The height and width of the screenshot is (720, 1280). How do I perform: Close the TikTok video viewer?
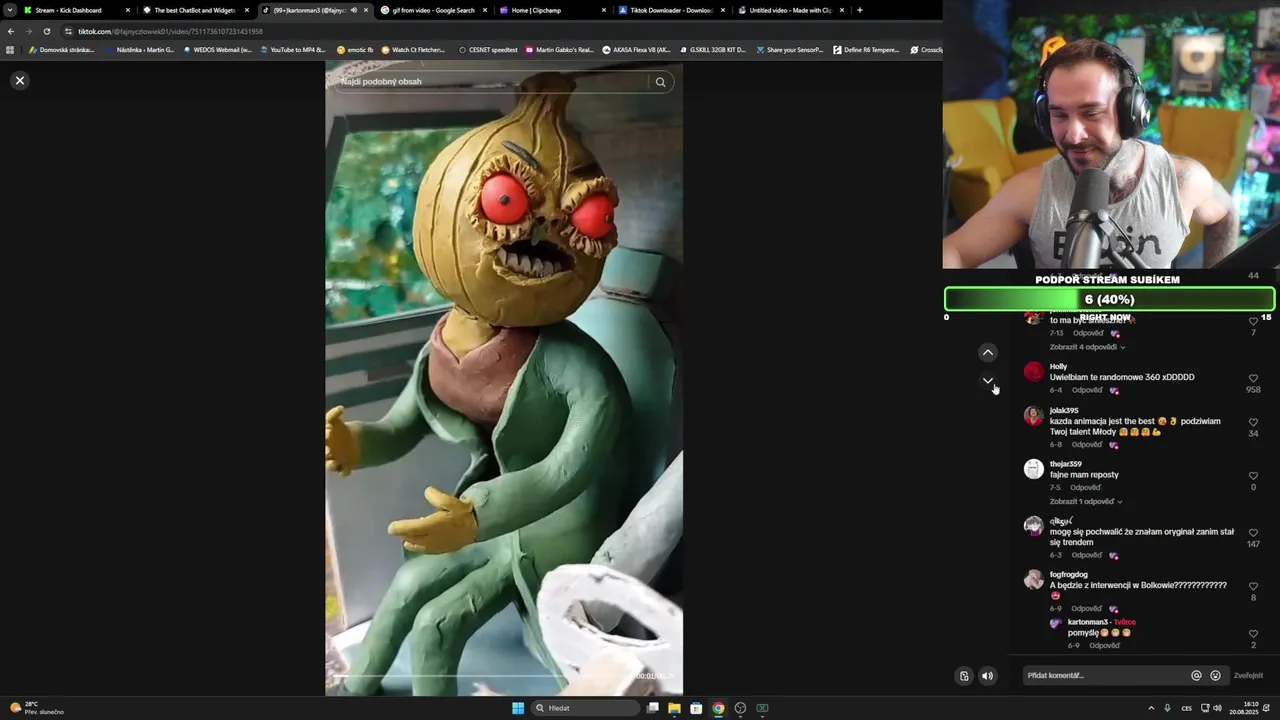click(x=19, y=80)
